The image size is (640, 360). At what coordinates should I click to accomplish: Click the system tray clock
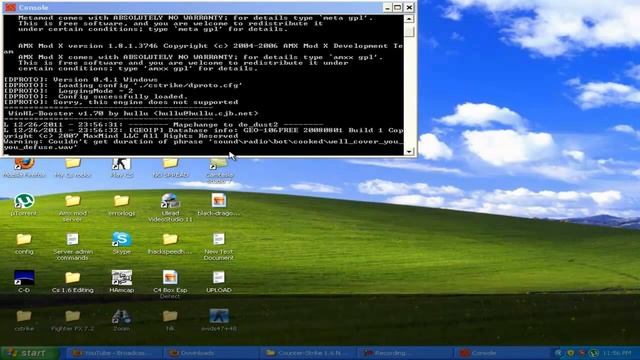(x=616, y=353)
